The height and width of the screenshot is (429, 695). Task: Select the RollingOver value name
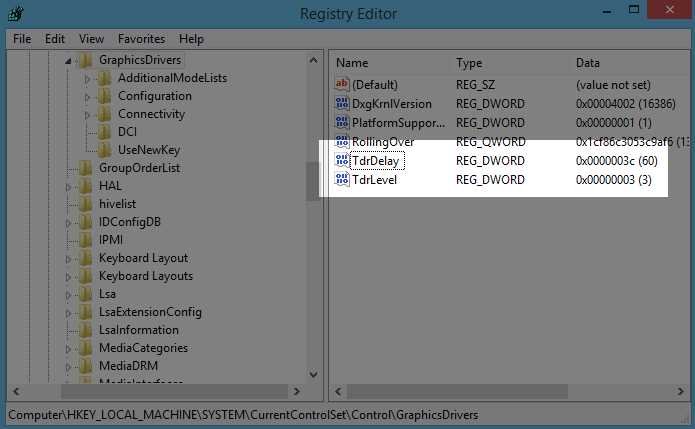click(383, 142)
